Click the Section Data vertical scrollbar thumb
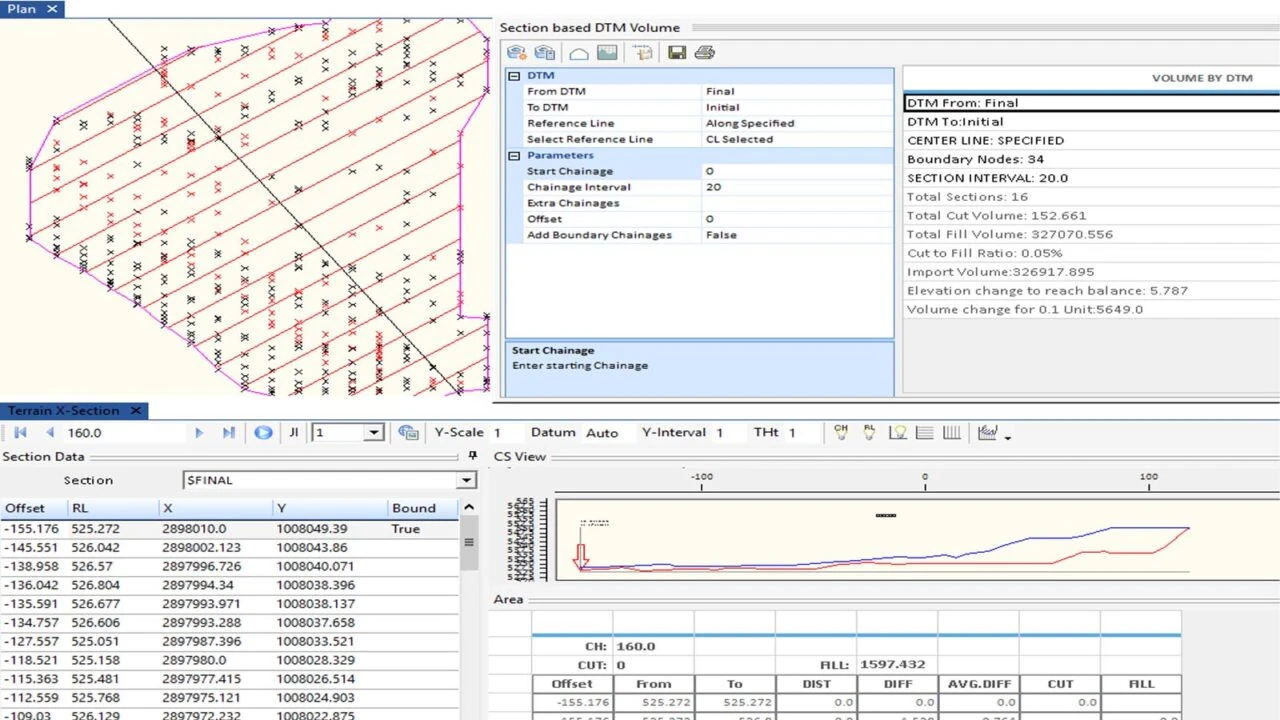1280x720 pixels. coord(468,543)
